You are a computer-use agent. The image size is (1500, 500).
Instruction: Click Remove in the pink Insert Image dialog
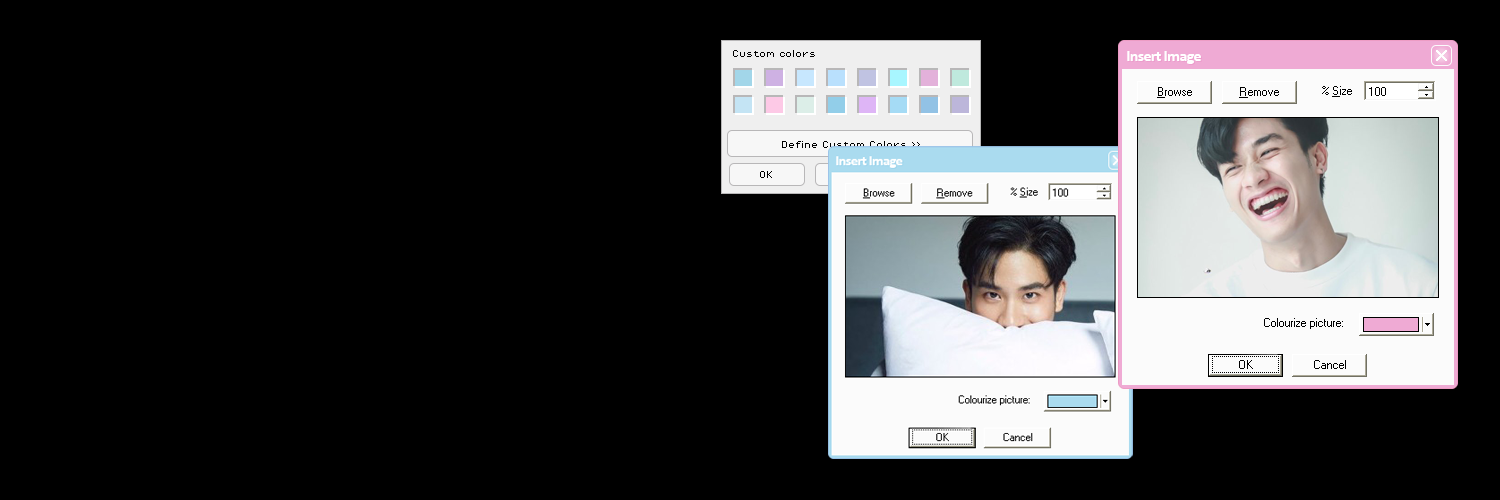pyautogui.click(x=1259, y=92)
